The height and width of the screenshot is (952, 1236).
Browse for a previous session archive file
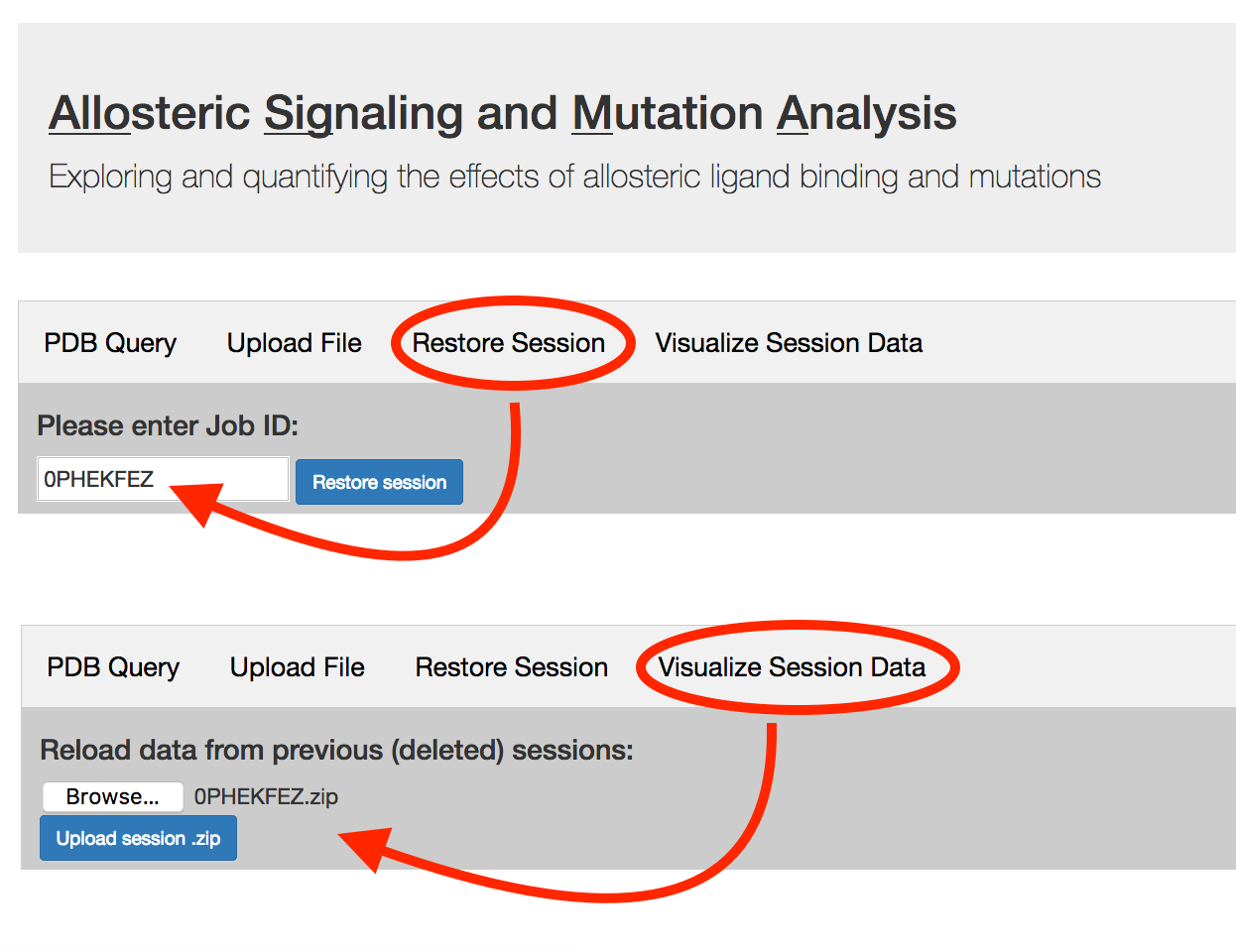pos(112,796)
